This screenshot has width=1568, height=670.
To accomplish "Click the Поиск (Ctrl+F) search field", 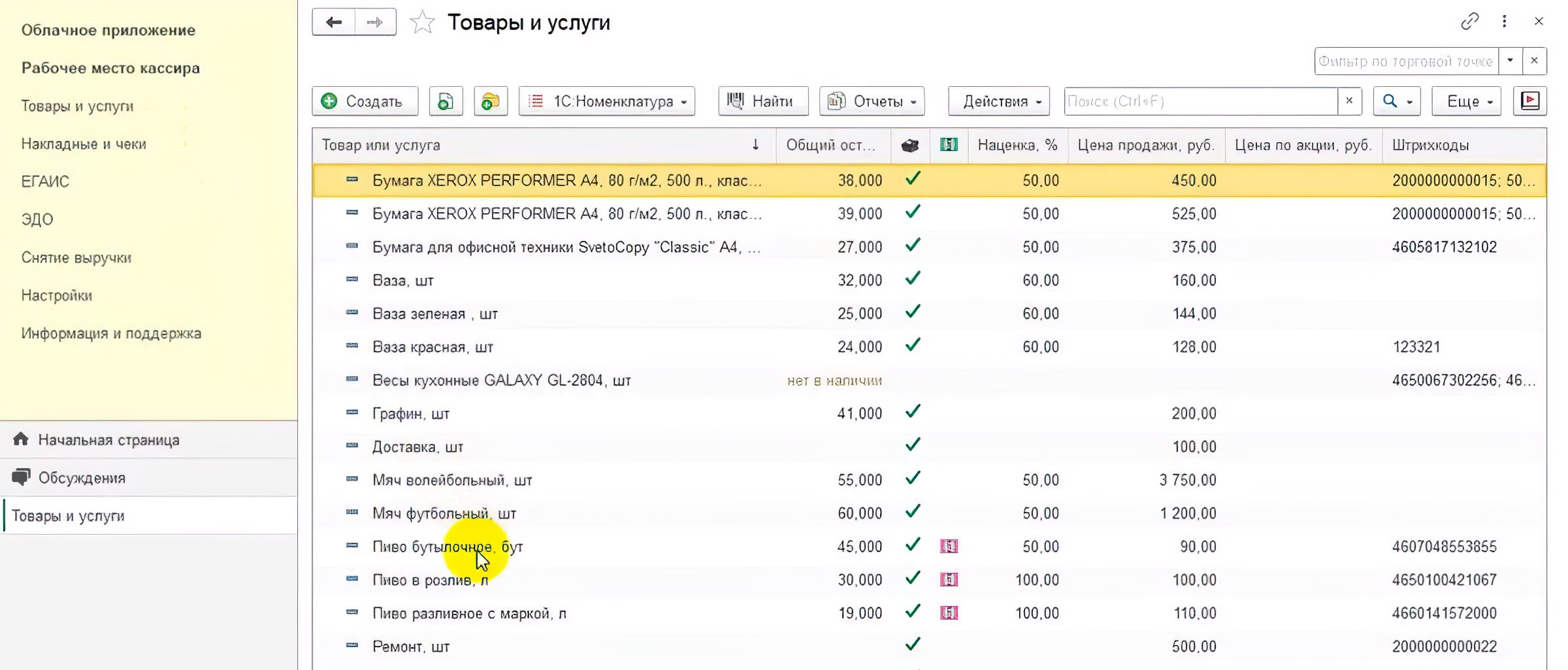I will (x=1201, y=101).
